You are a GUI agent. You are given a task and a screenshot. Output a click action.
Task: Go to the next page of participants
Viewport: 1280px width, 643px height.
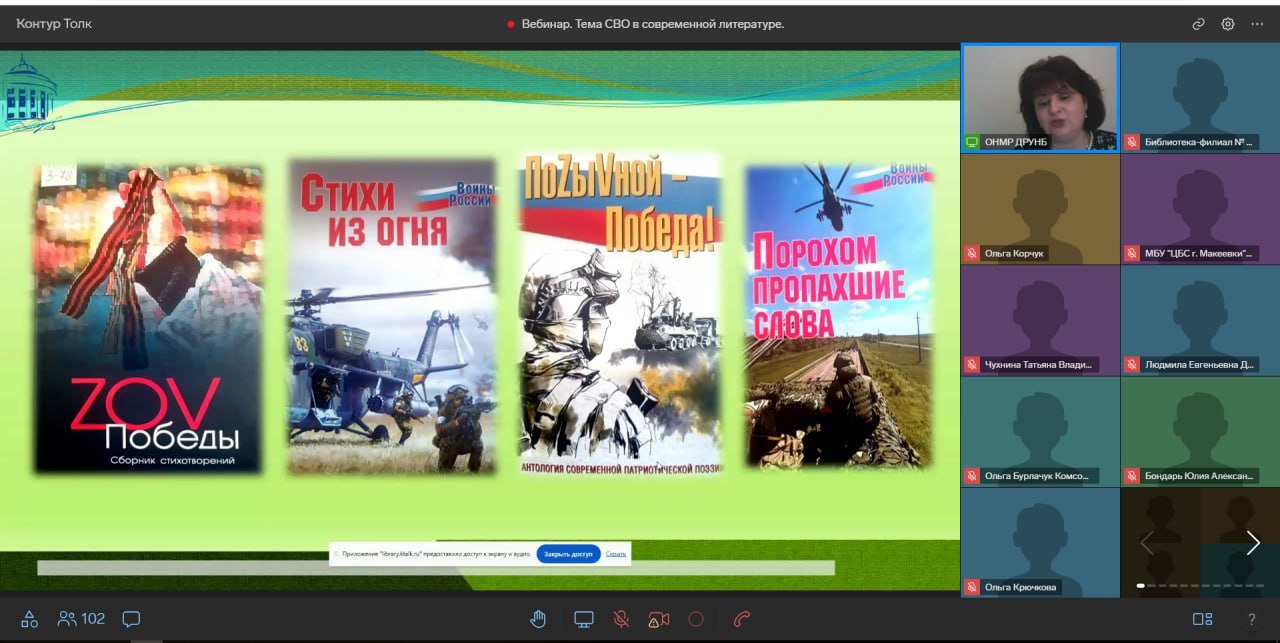click(x=1253, y=542)
